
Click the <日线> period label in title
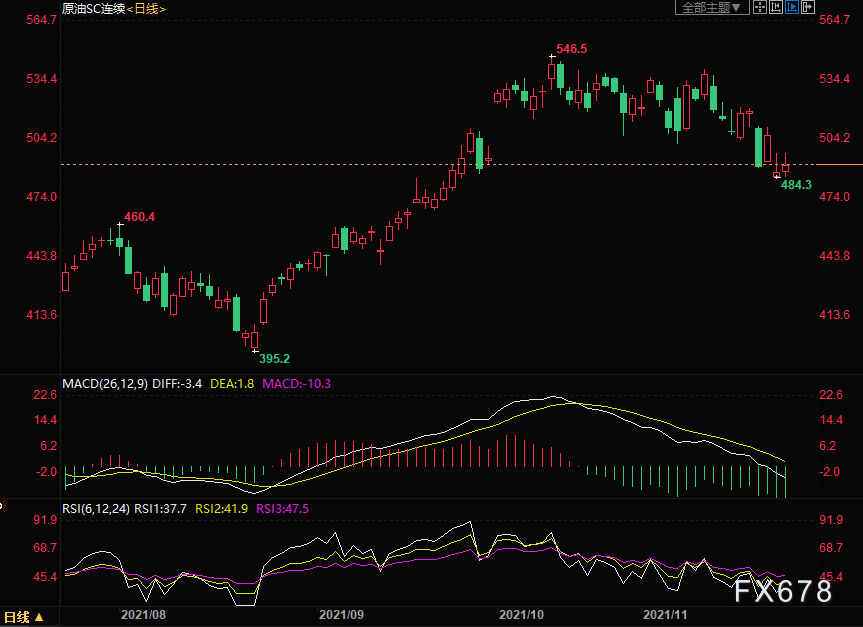pyautogui.click(x=146, y=9)
